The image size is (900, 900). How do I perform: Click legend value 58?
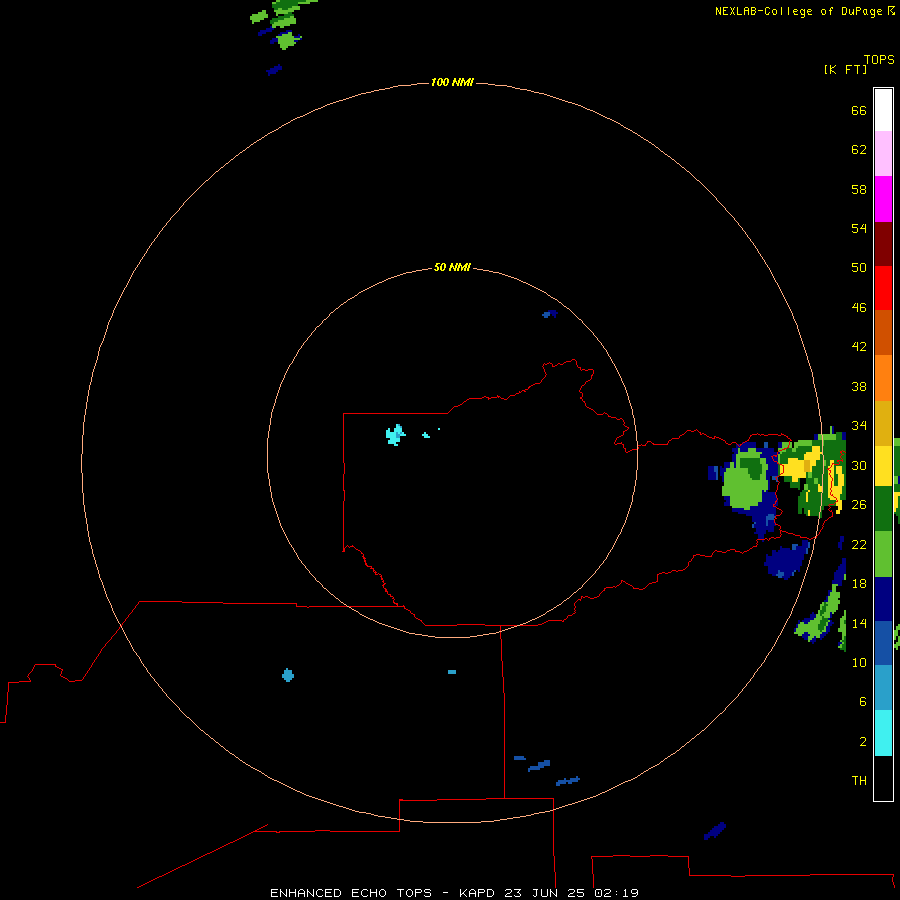click(x=859, y=189)
